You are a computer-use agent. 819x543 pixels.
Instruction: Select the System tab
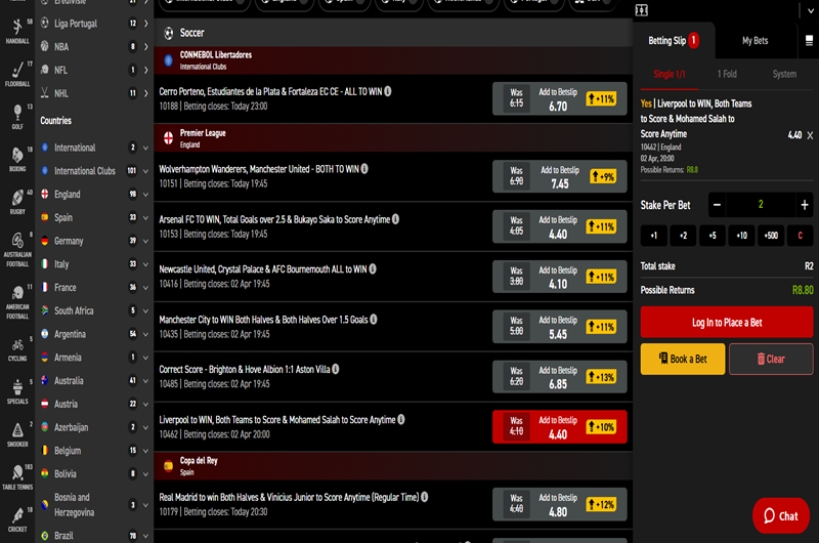pos(785,74)
